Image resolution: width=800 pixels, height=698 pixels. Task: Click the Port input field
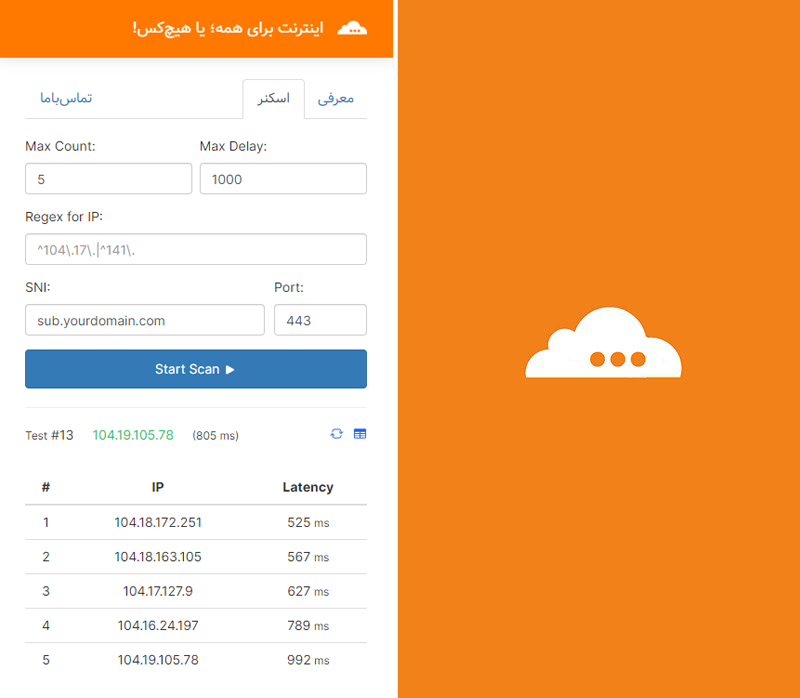320,320
